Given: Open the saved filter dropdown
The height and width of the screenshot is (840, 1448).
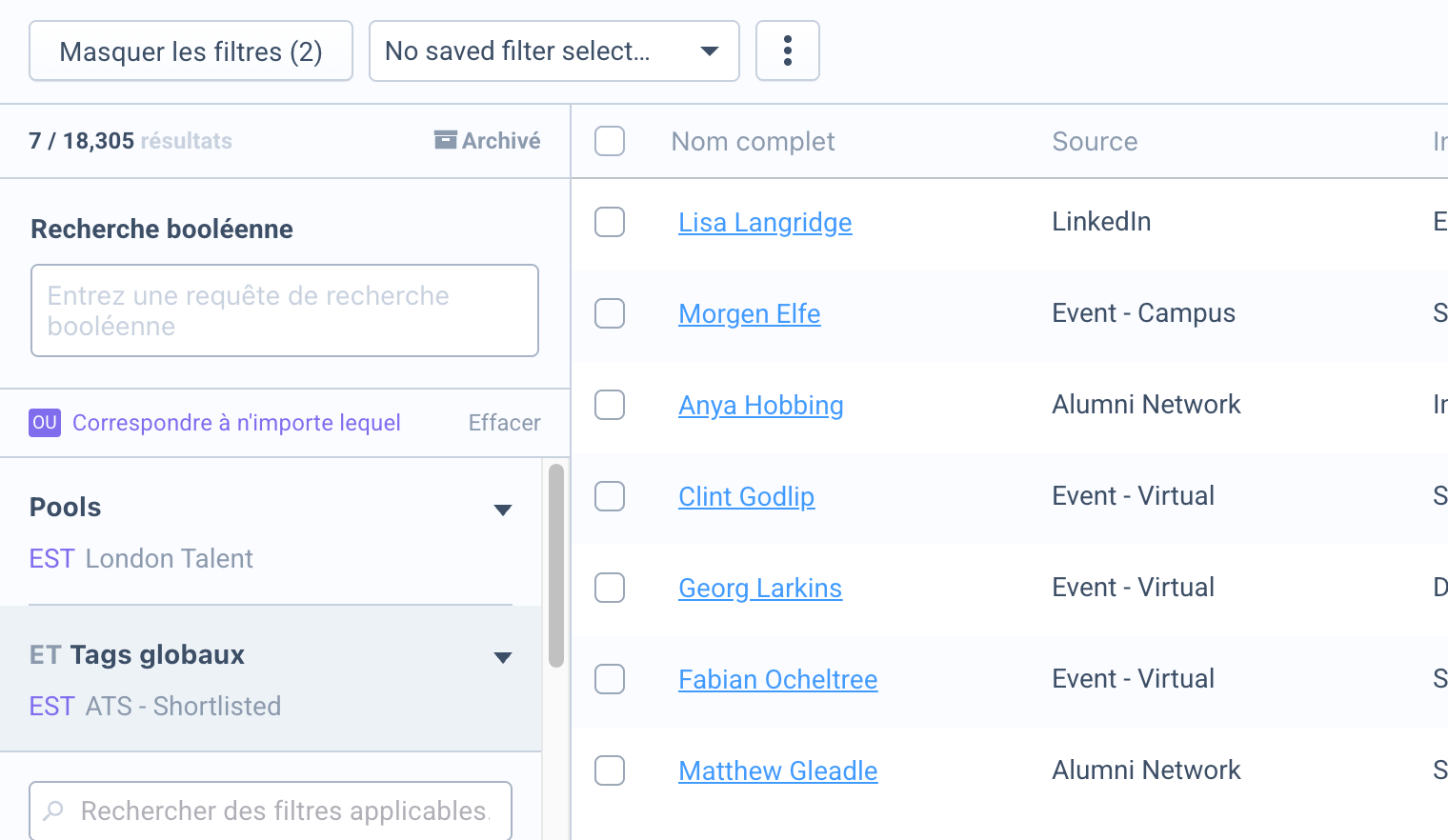Looking at the screenshot, I should (x=554, y=51).
